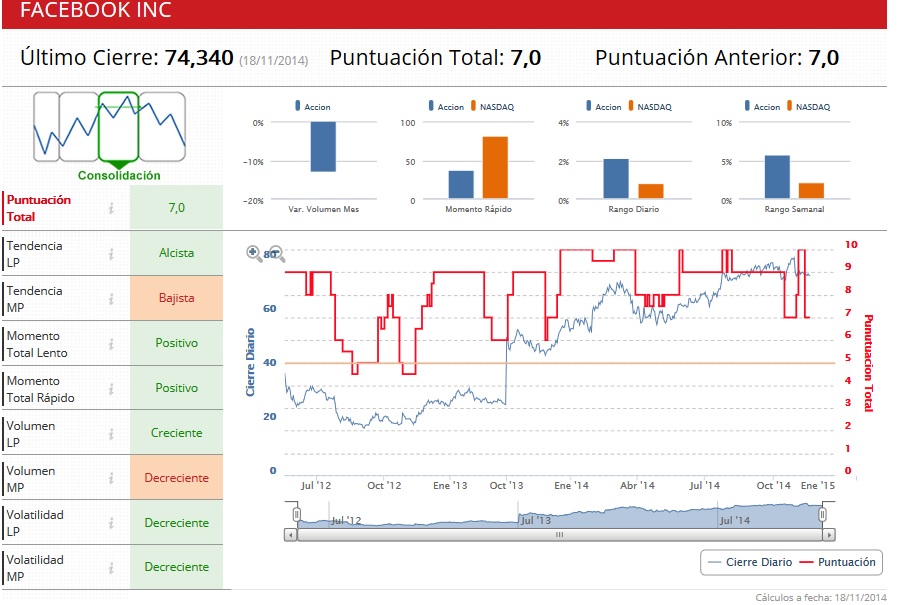The width and height of the screenshot is (899, 605).
Task: Click orange NASDAQ bar in Rango Semanal
Action: point(811,190)
